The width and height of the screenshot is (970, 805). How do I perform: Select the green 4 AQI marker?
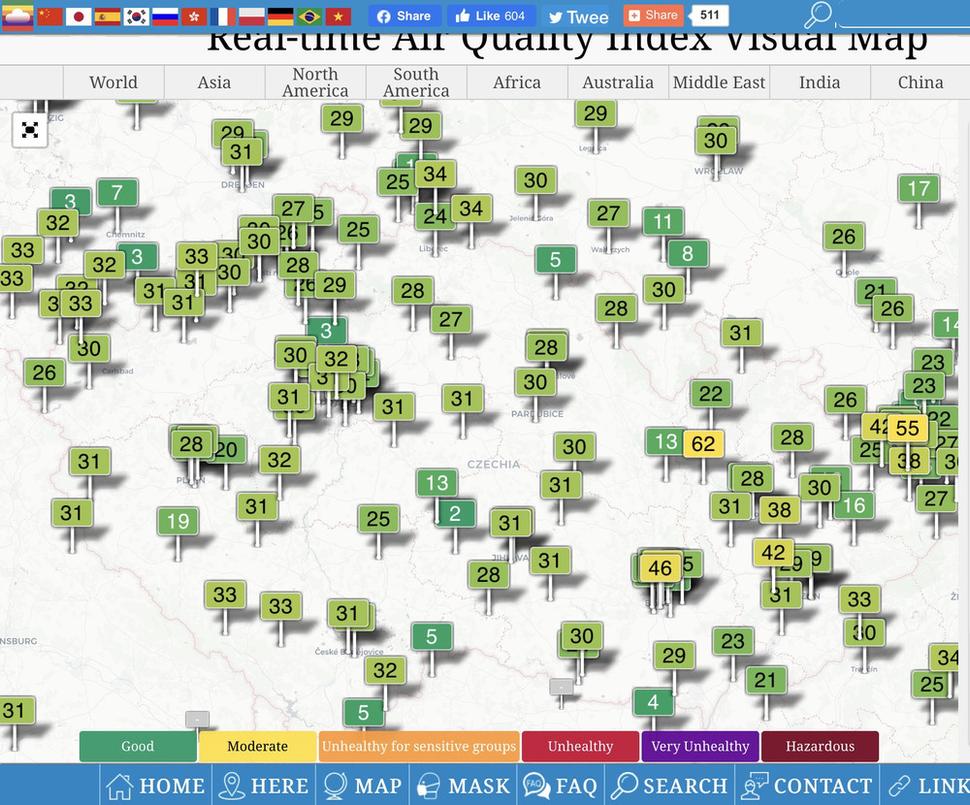click(x=653, y=702)
